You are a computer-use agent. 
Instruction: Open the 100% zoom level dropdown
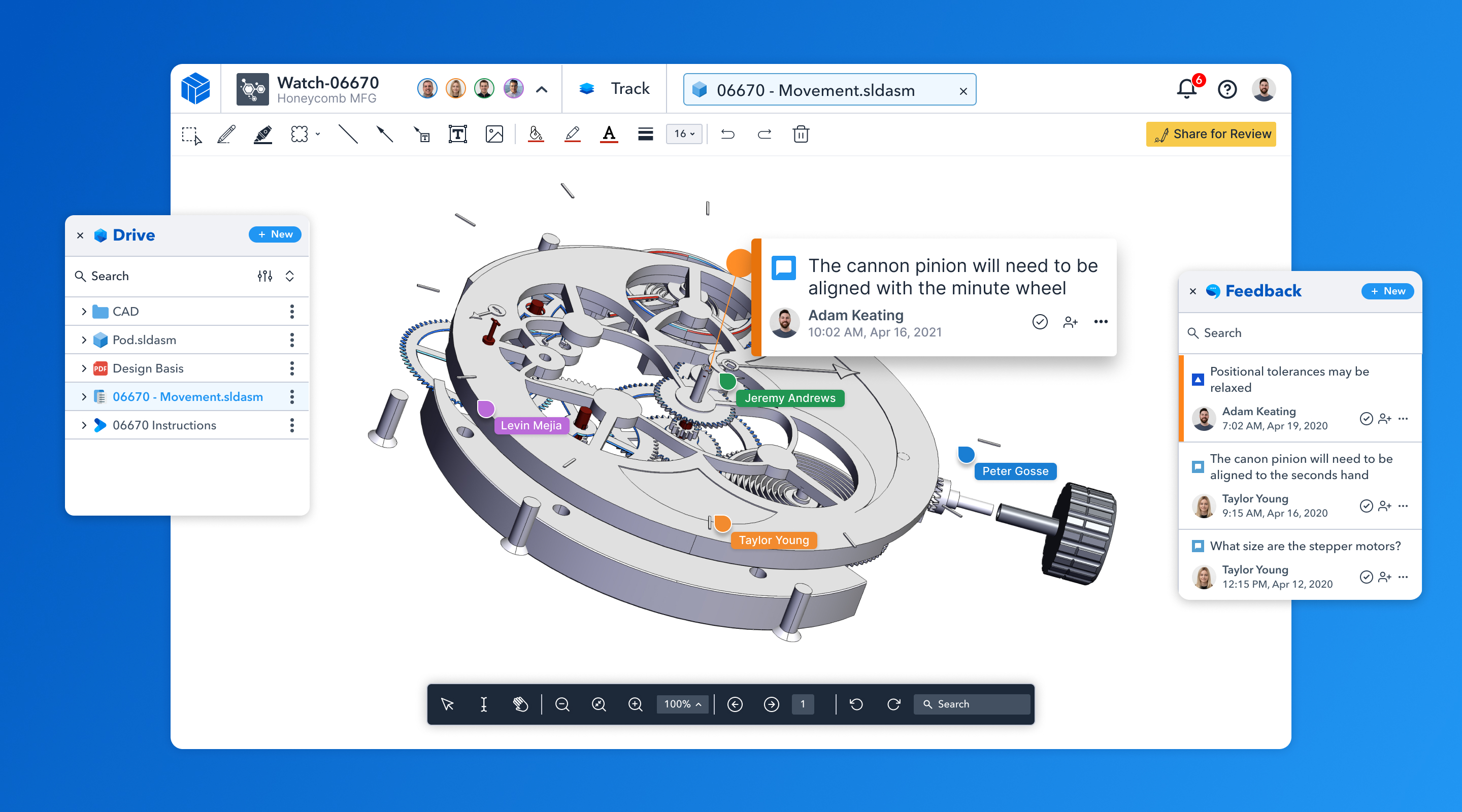682,704
